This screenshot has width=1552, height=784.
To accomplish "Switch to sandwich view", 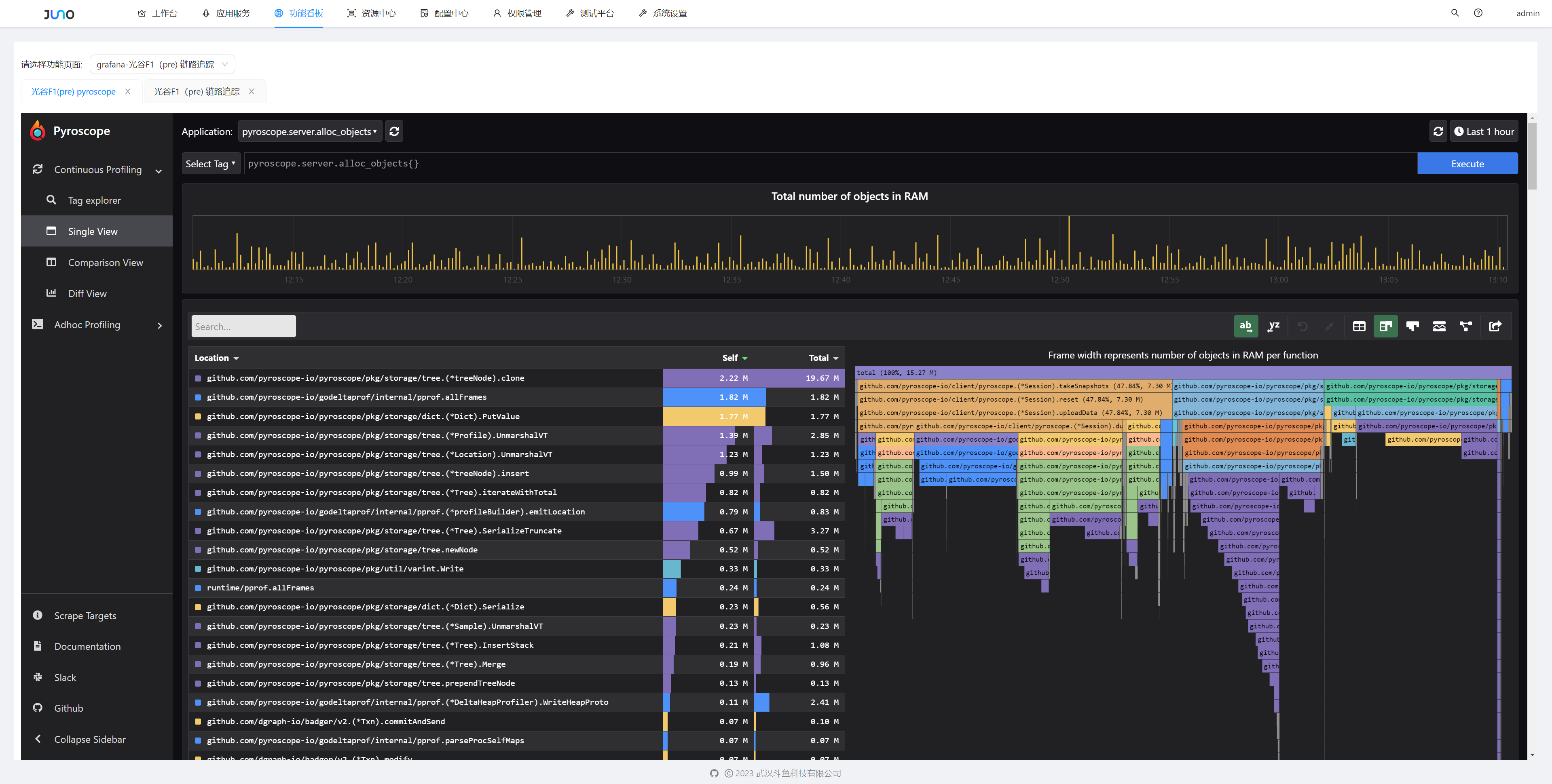I will click(1439, 326).
